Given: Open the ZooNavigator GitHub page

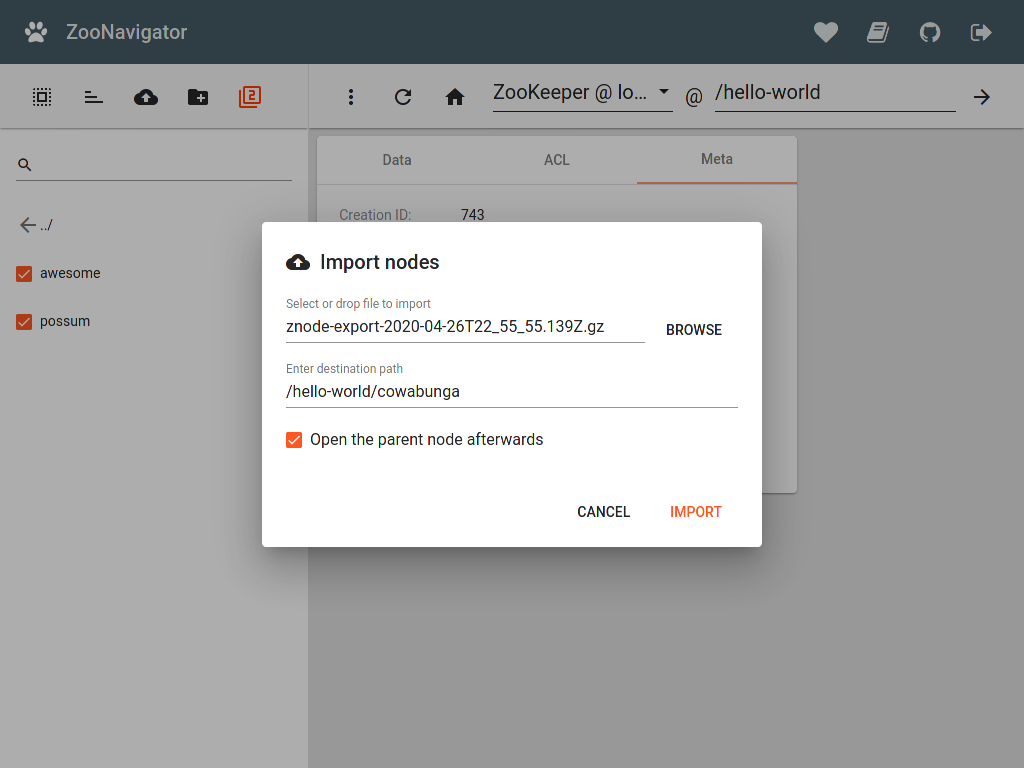Looking at the screenshot, I should coord(930,32).
